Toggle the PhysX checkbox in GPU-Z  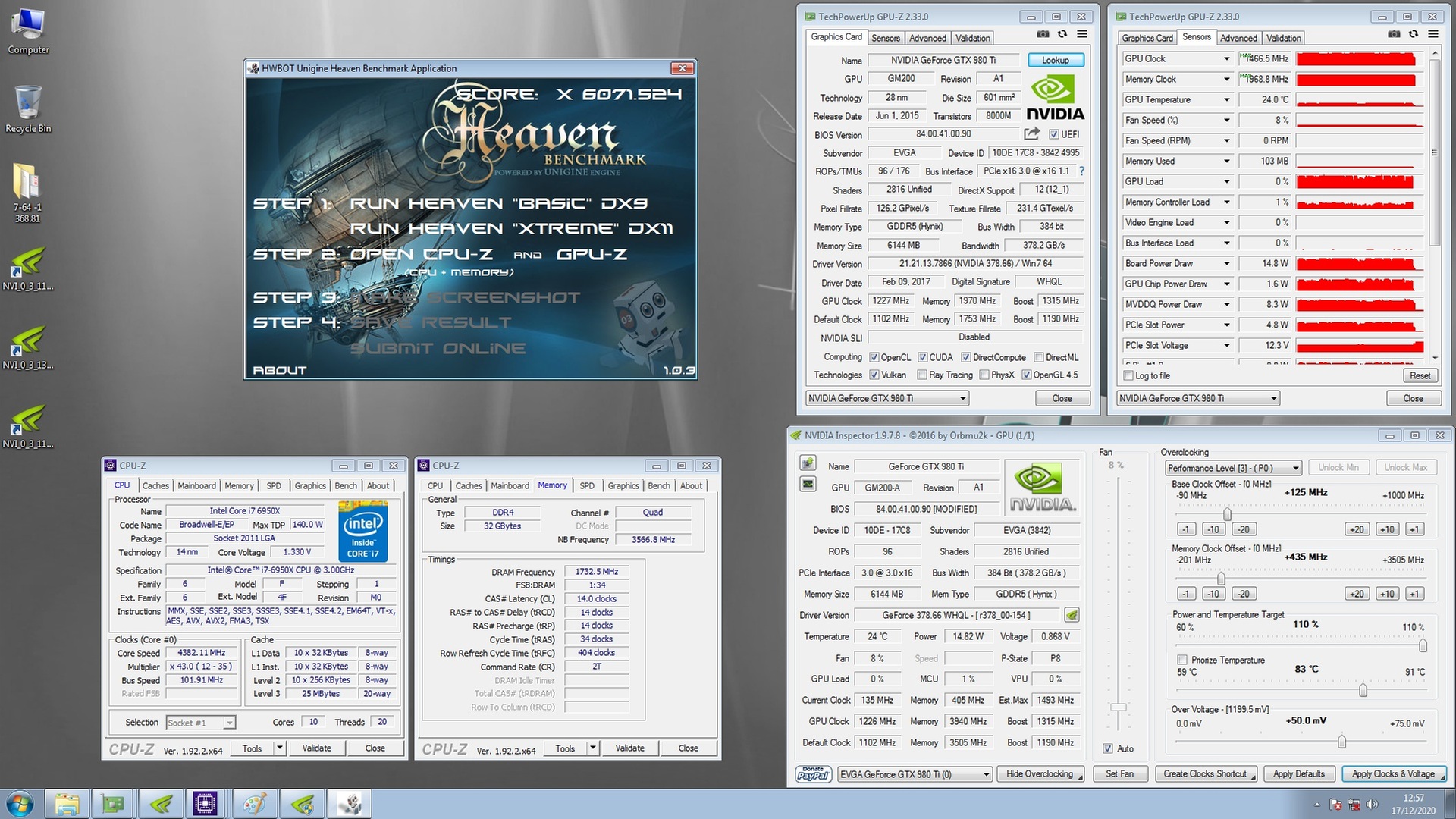tap(984, 375)
